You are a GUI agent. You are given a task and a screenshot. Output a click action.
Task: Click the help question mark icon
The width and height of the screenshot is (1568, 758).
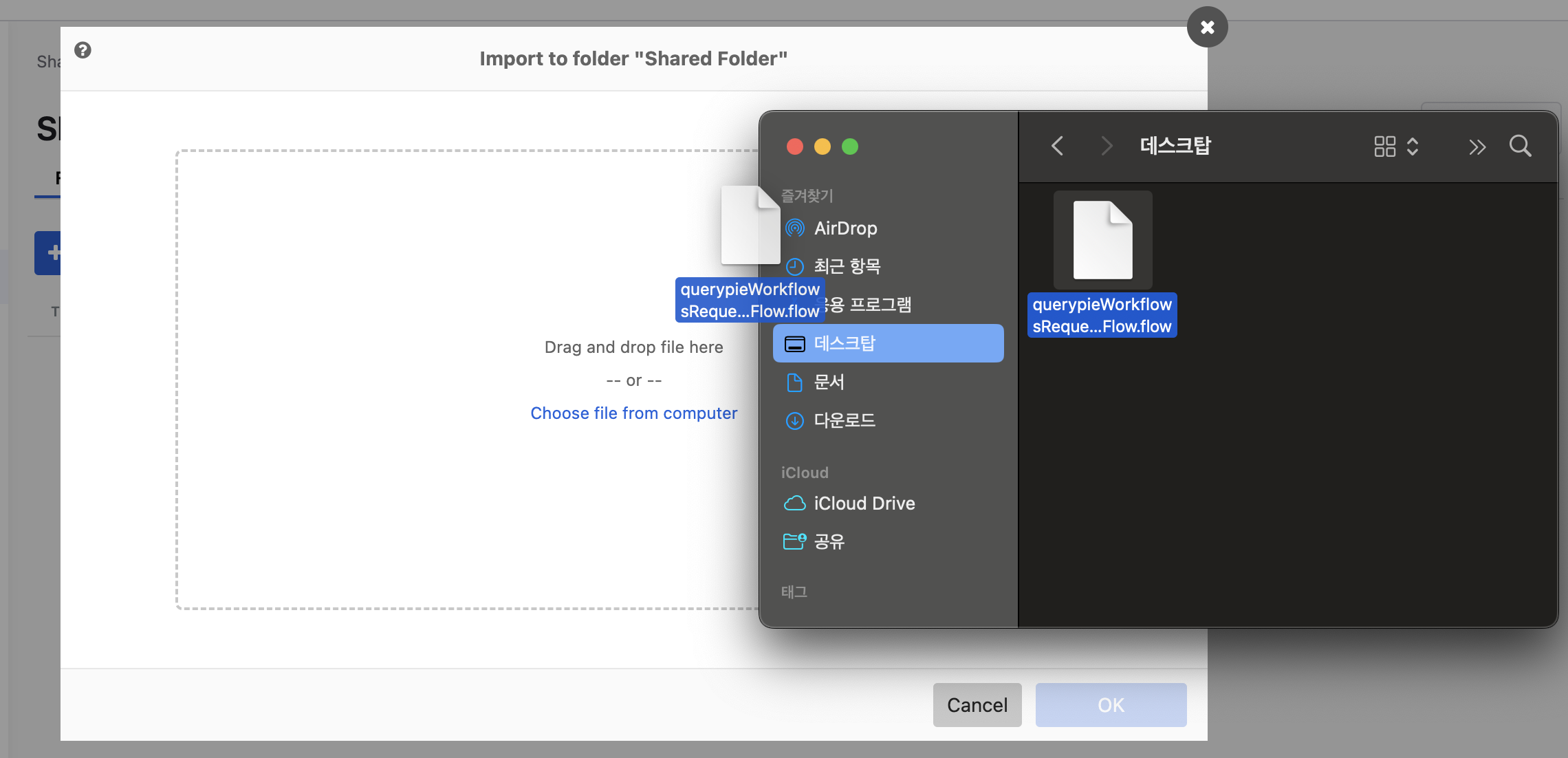pyautogui.click(x=83, y=50)
